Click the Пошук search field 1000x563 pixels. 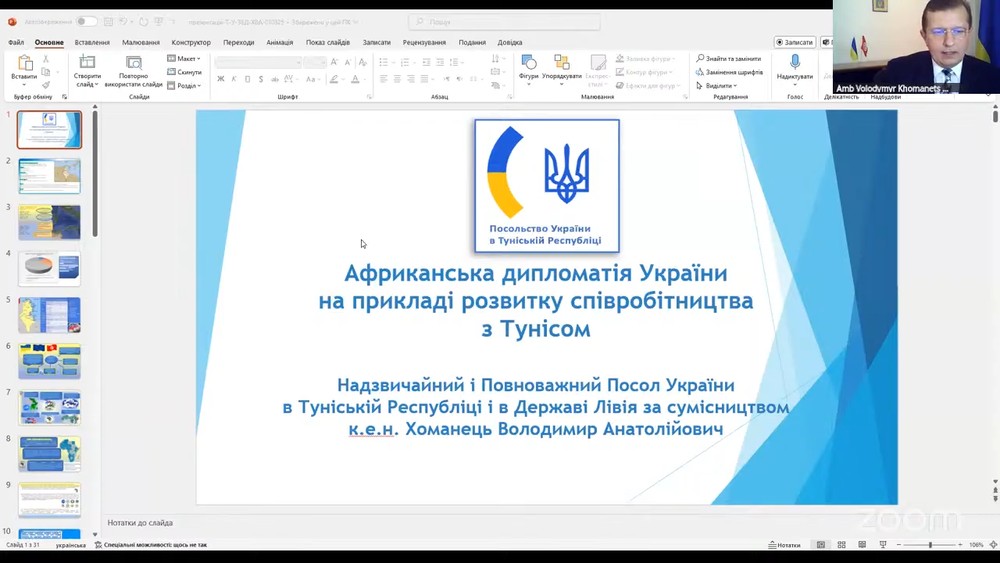(504, 22)
